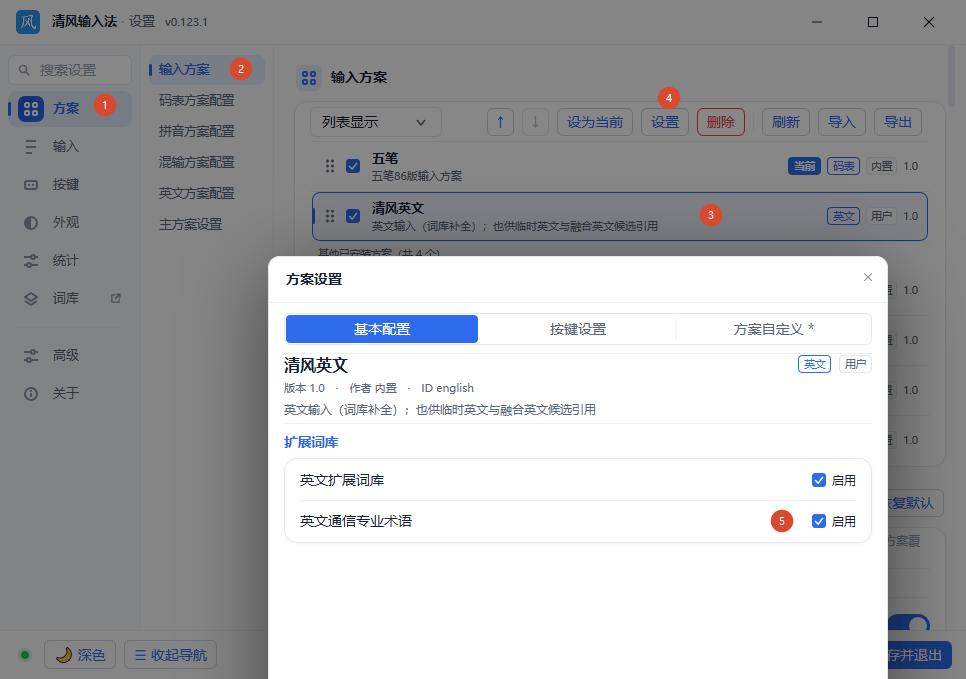
Task: Switch to 深色 dark mode
Action: (80, 654)
